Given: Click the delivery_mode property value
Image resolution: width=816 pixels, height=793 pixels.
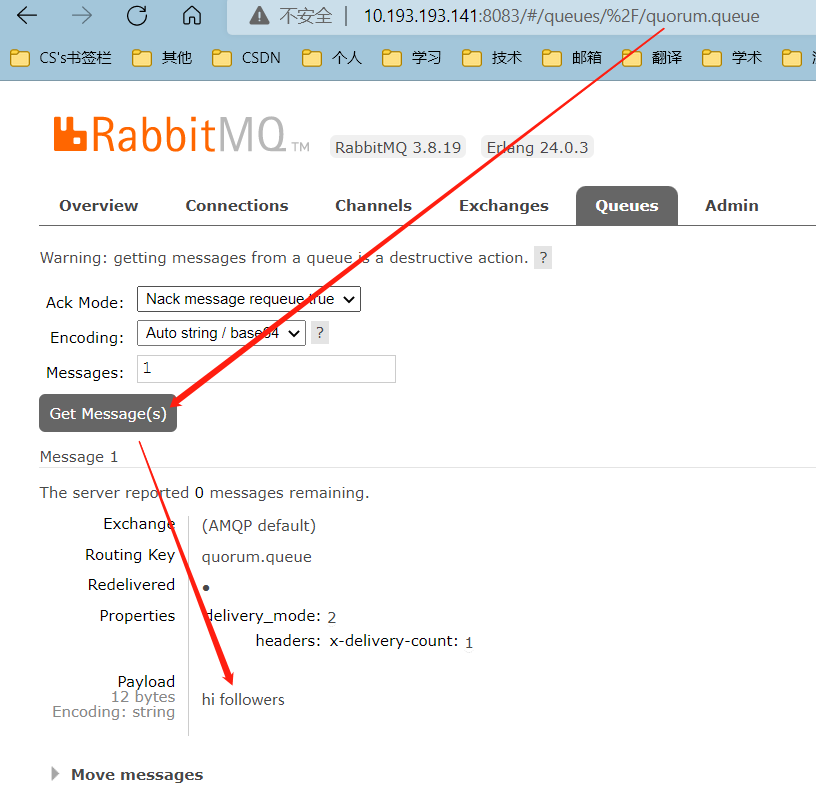Looking at the screenshot, I should (x=332, y=618).
